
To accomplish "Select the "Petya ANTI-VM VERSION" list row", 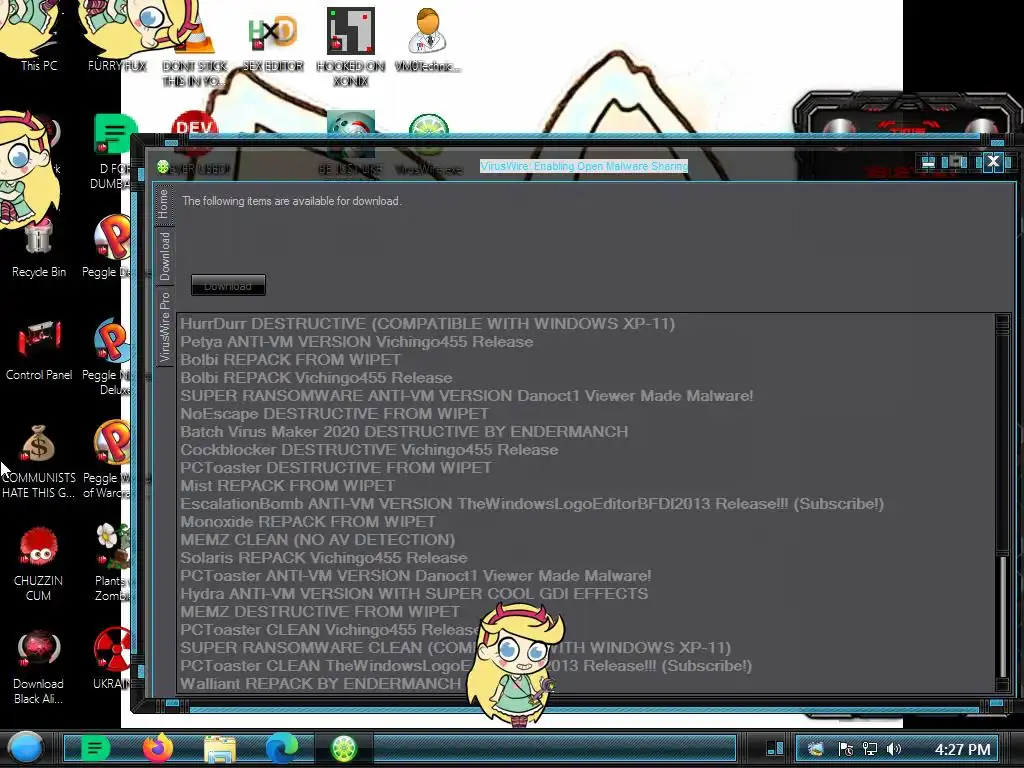I will click(586, 342).
